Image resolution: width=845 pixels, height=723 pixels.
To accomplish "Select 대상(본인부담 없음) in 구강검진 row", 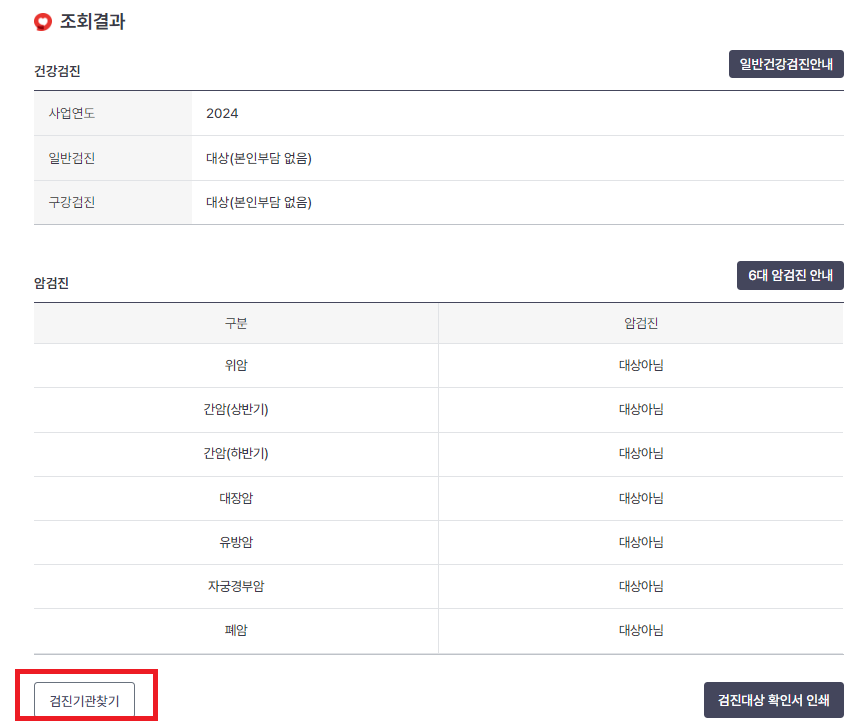I will (259, 203).
